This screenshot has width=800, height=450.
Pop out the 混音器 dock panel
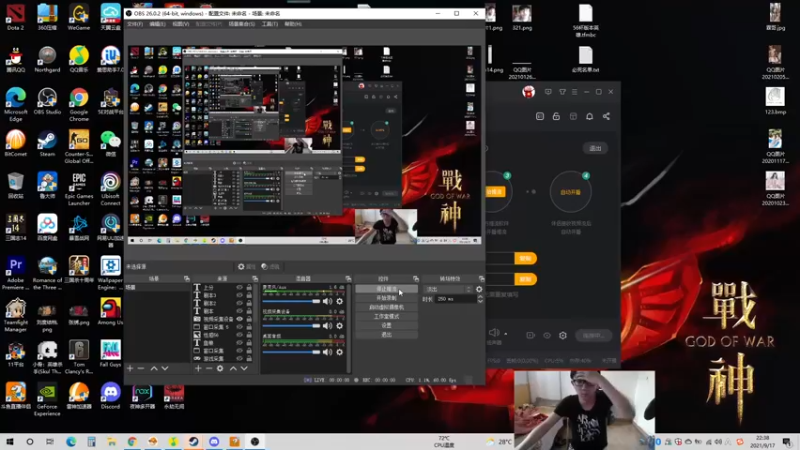(x=348, y=279)
